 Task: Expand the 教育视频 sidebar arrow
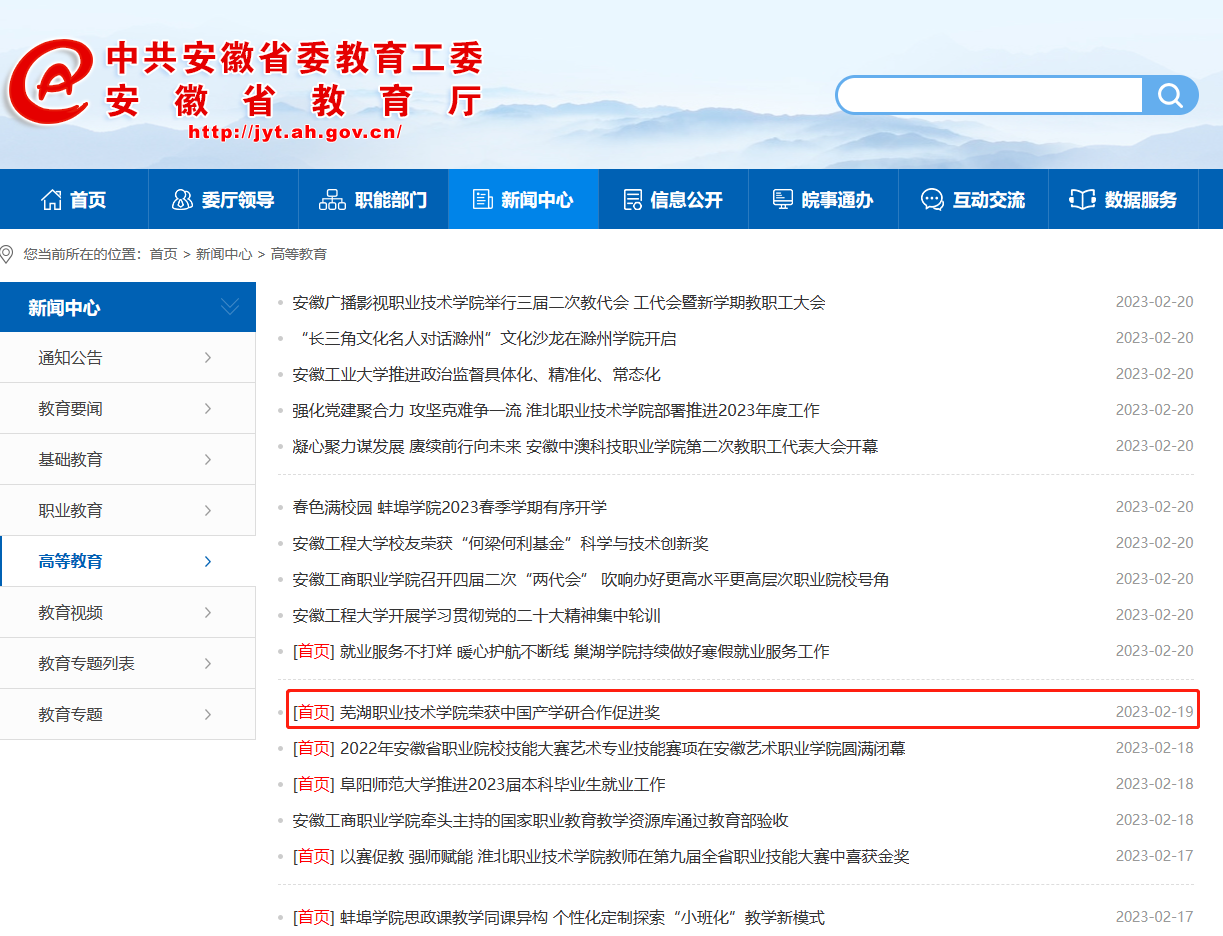click(x=208, y=613)
